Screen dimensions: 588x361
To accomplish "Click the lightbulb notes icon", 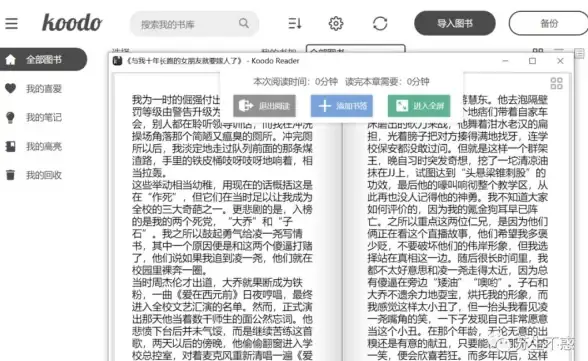I will (10, 117).
